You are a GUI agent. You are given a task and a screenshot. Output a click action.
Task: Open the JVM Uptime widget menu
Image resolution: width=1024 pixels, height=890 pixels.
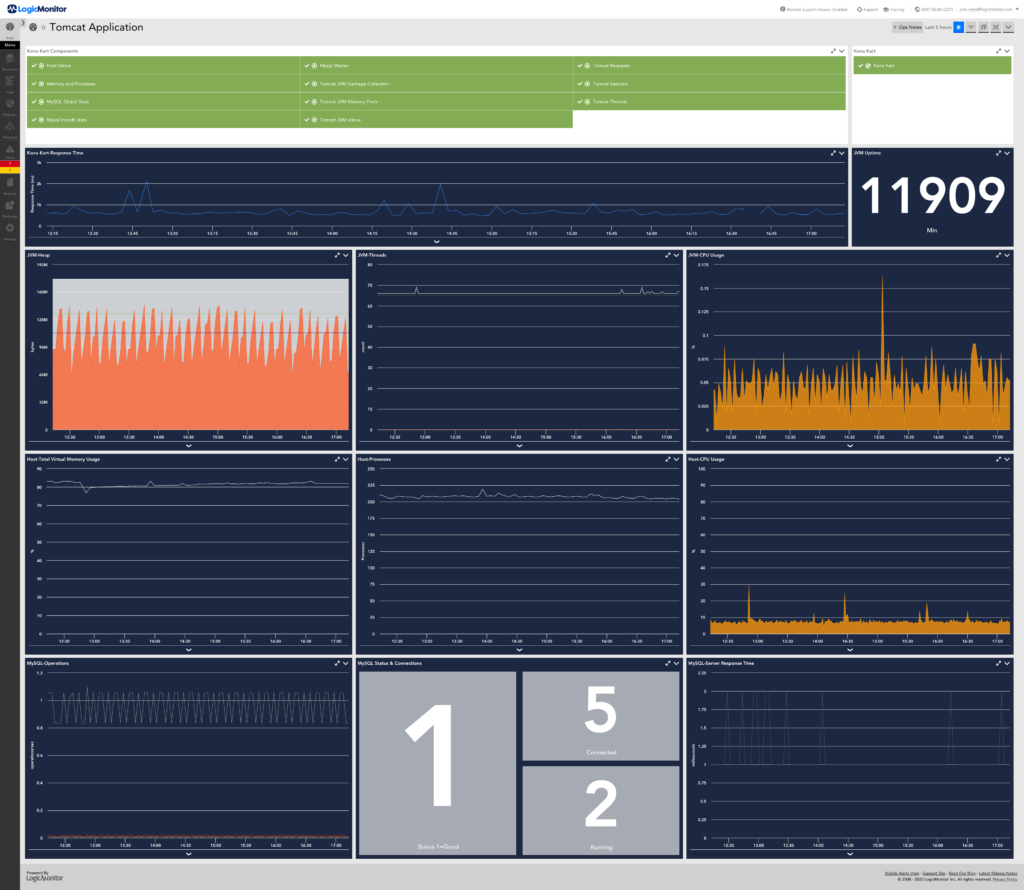[x=1007, y=153]
